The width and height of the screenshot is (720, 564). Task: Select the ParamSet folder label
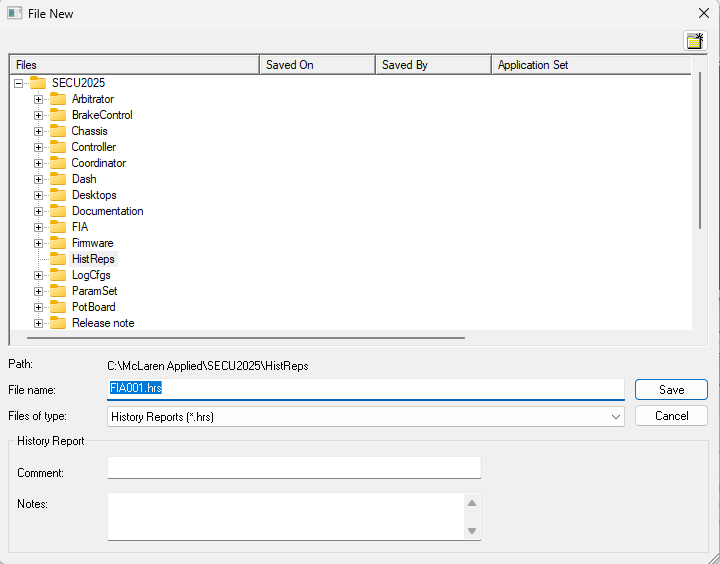point(95,291)
